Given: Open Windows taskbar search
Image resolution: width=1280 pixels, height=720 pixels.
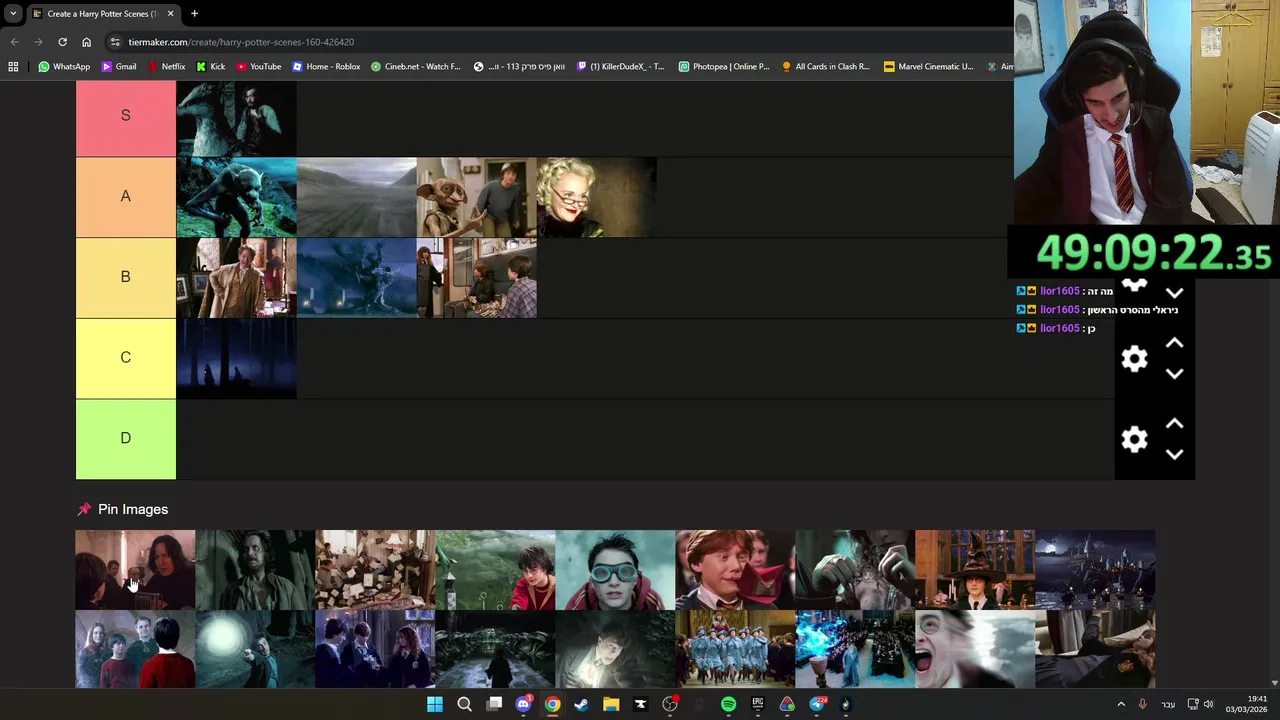Looking at the screenshot, I should coord(464,704).
